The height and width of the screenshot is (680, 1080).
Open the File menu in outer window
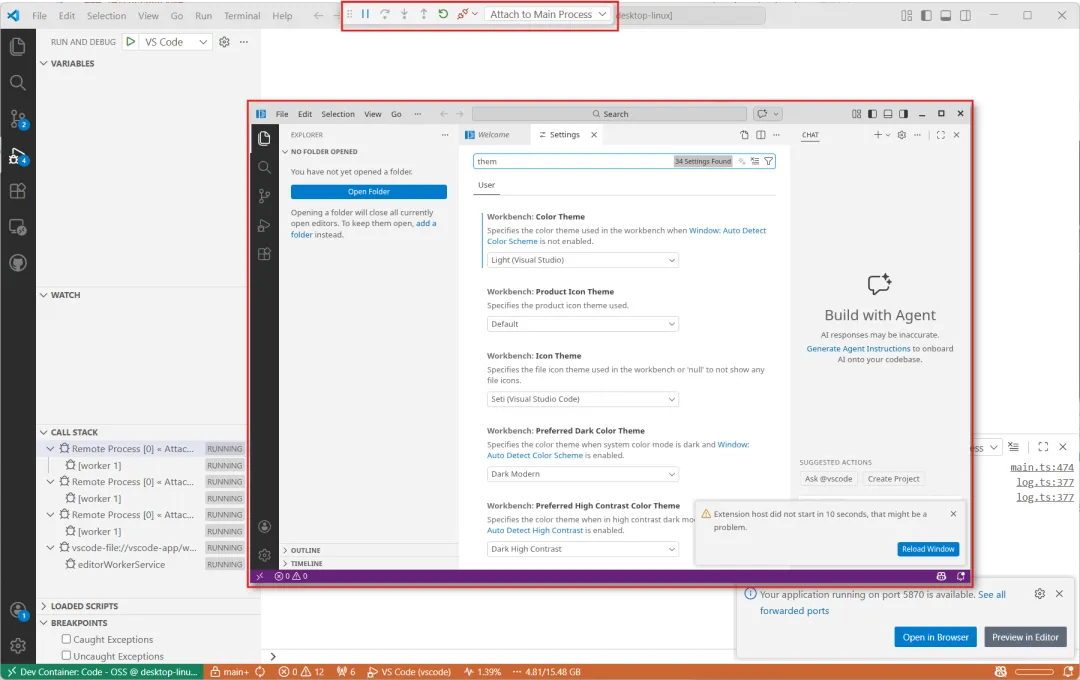[39, 15]
